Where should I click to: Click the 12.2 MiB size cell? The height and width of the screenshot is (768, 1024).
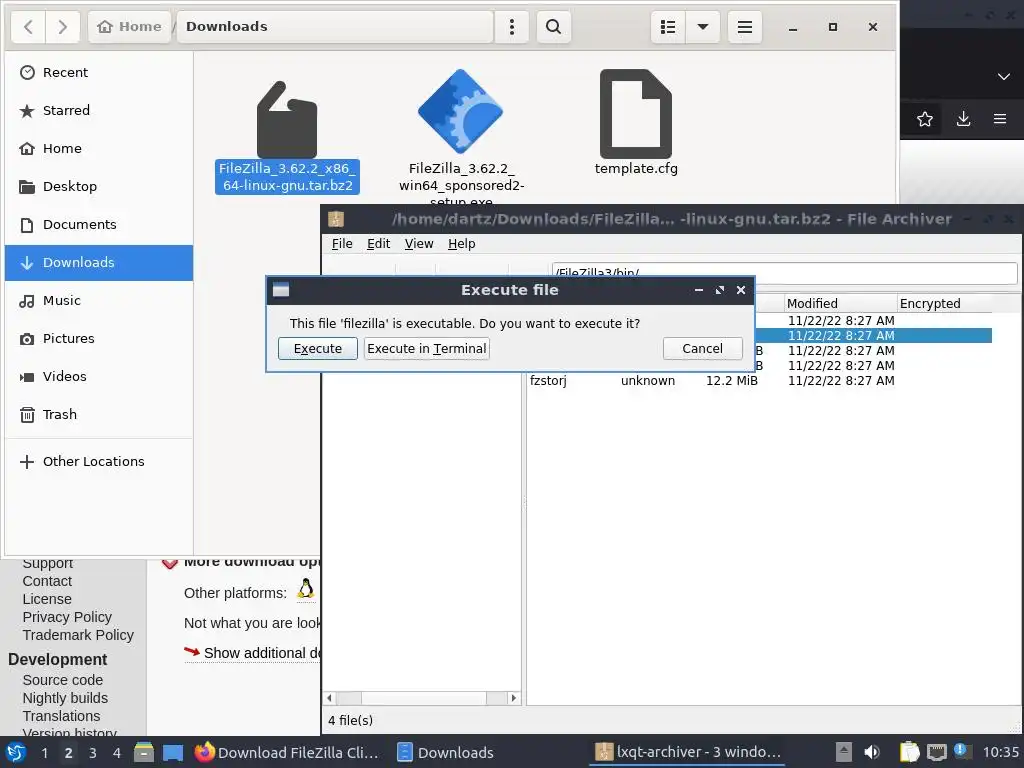coord(731,380)
